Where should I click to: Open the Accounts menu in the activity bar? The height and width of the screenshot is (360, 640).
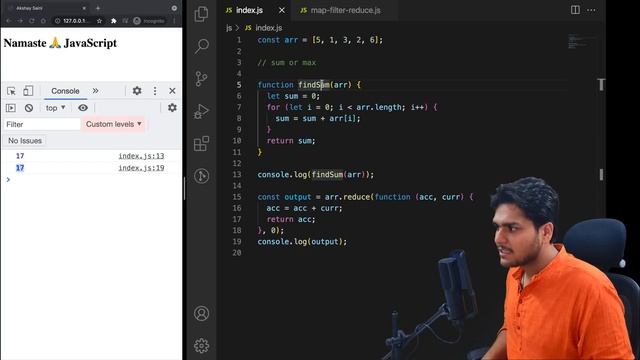pyautogui.click(x=201, y=313)
